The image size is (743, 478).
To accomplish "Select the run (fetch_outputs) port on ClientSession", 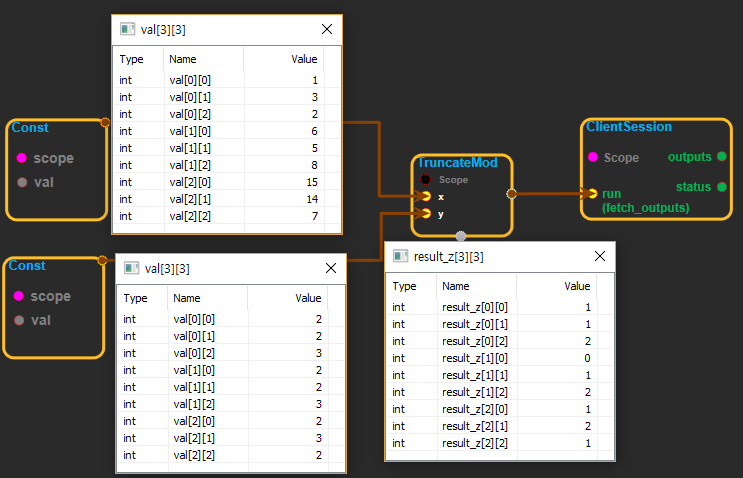I will pos(592,193).
